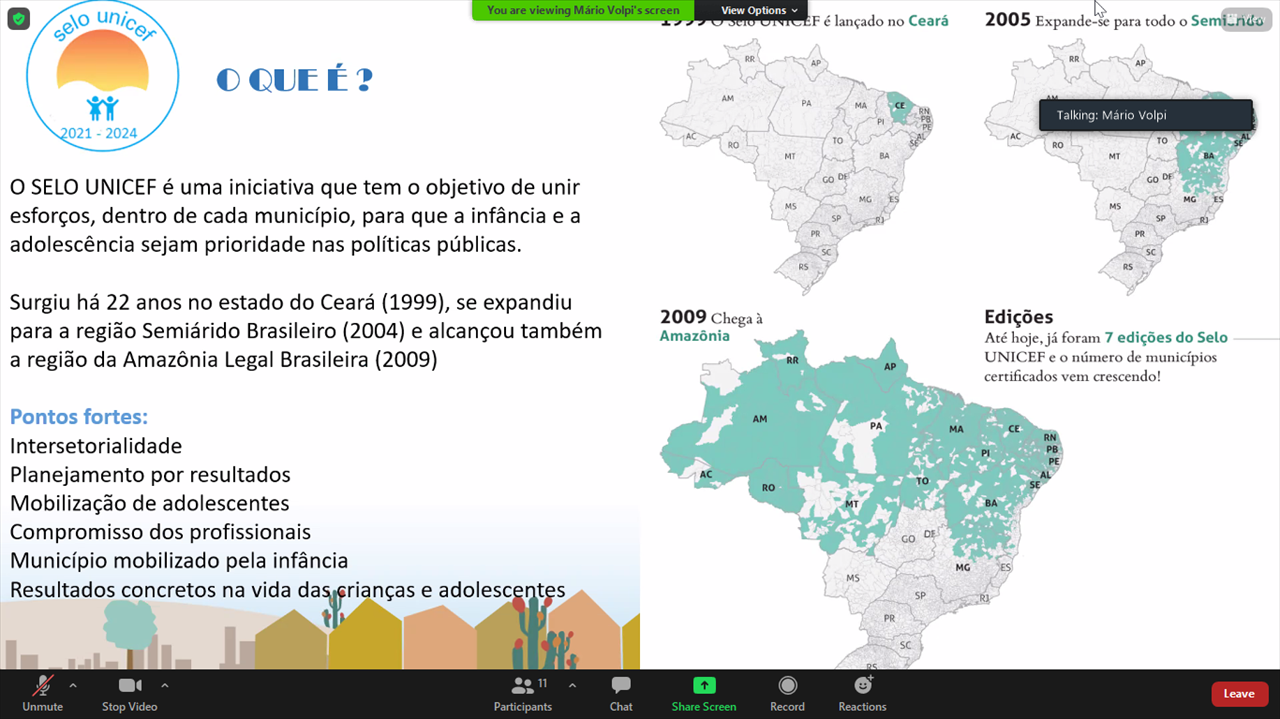Open the Chat panel
The image size is (1280, 719).
tap(621, 693)
